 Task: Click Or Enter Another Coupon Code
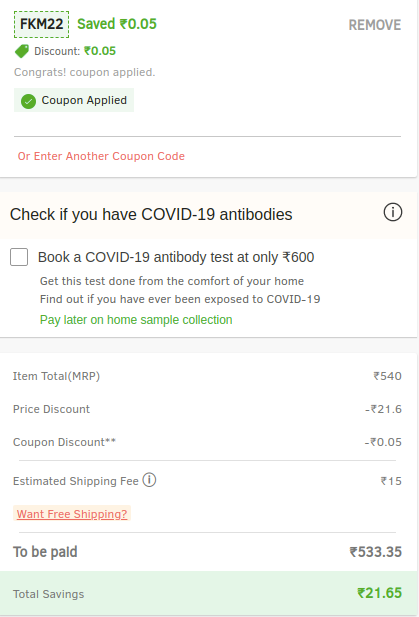tap(101, 156)
